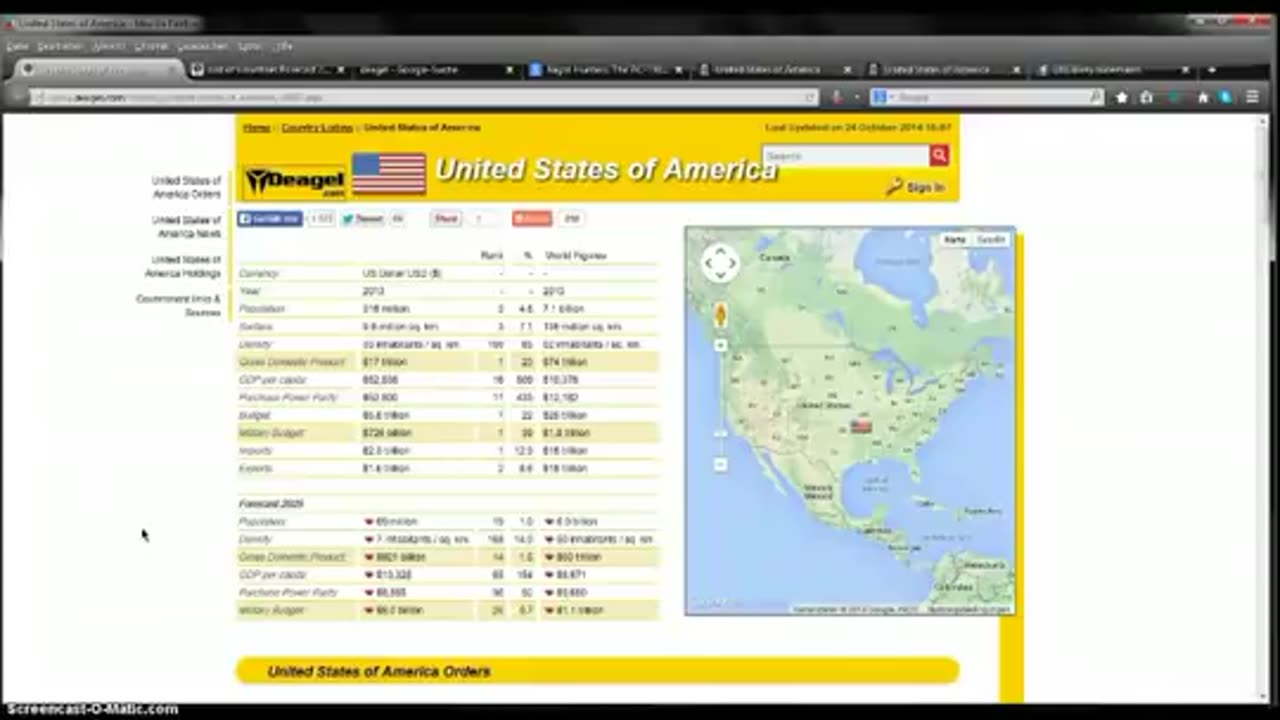Click the 'United States of America Orders' section header
This screenshot has height=720, width=1280.
click(x=597, y=671)
